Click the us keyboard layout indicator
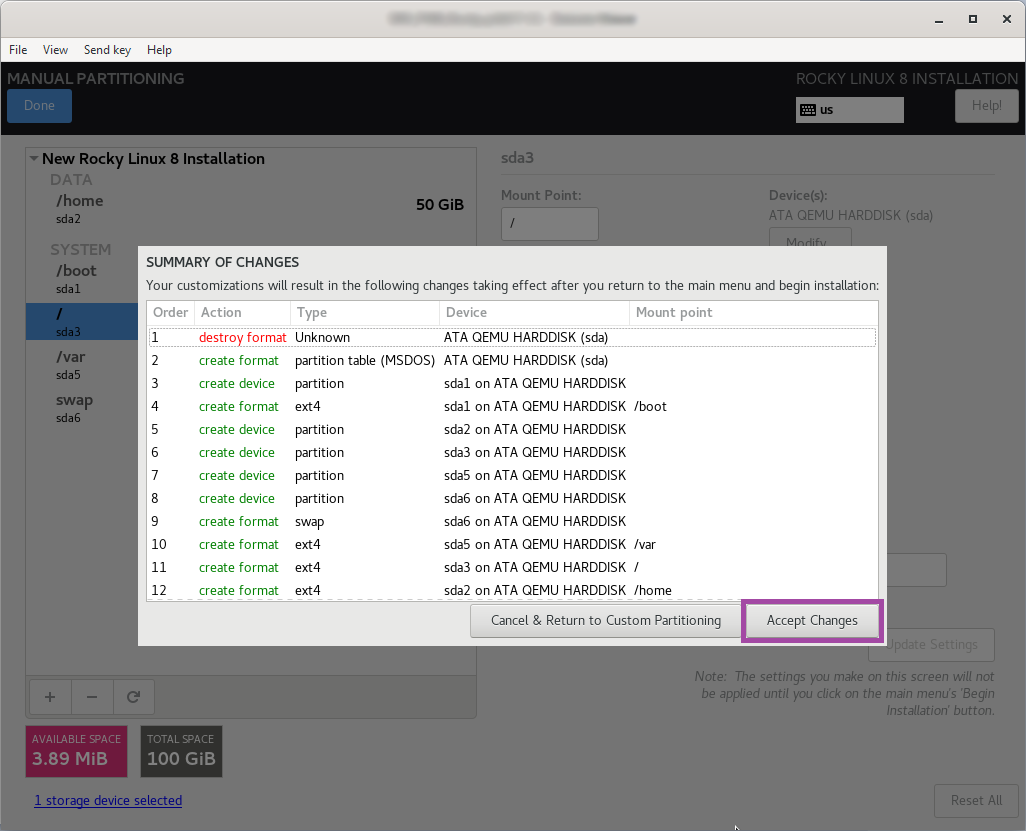Image resolution: width=1026 pixels, height=831 pixels. [x=849, y=110]
